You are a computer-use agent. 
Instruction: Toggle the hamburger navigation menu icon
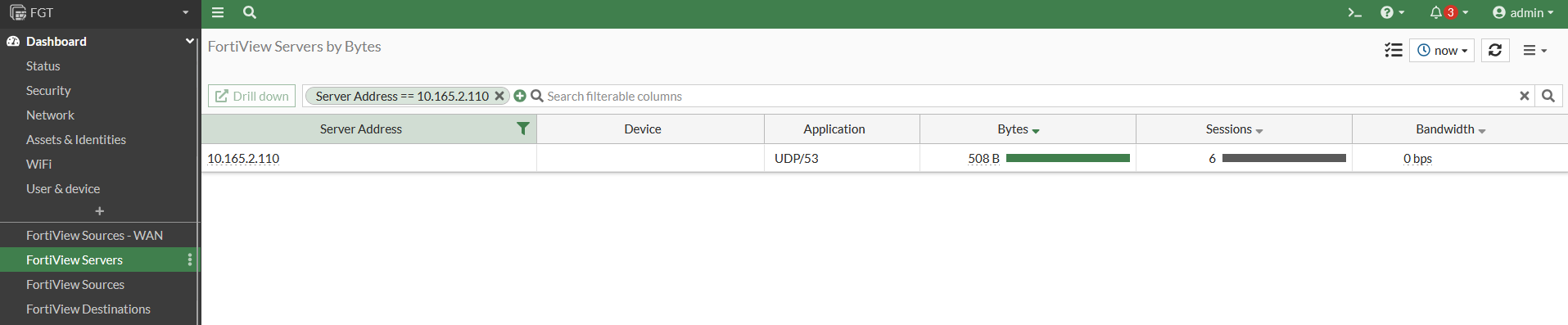(218, 12)
